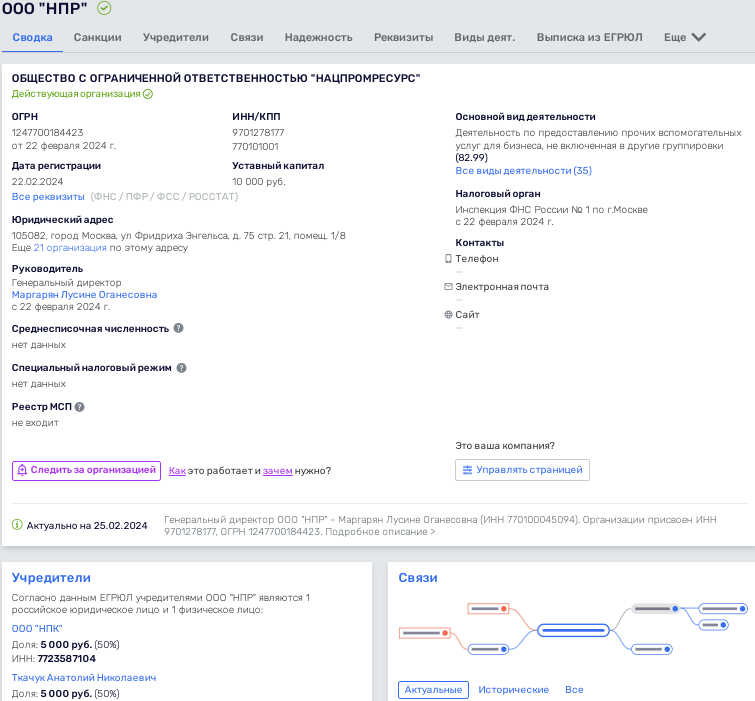Select the Актуальные connections filter
The width and height of the screenshot is (755, 701).
(433, 689)
